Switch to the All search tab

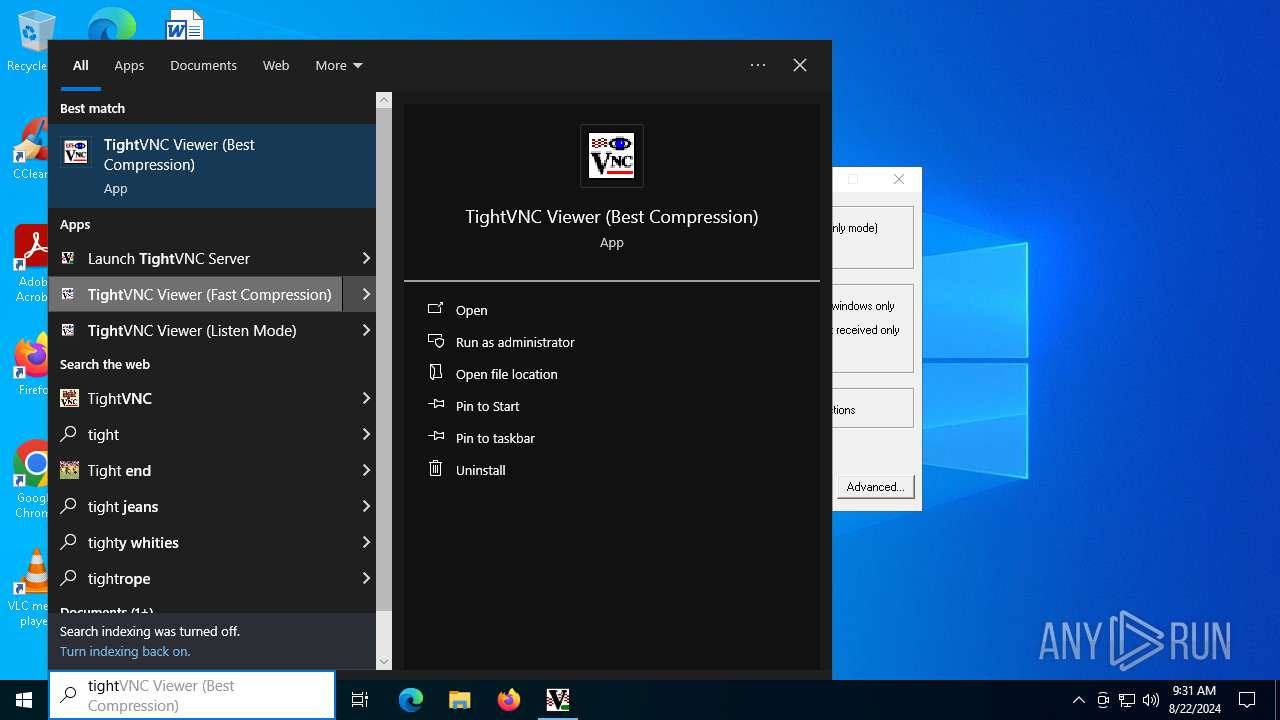(x=81, y=65)
